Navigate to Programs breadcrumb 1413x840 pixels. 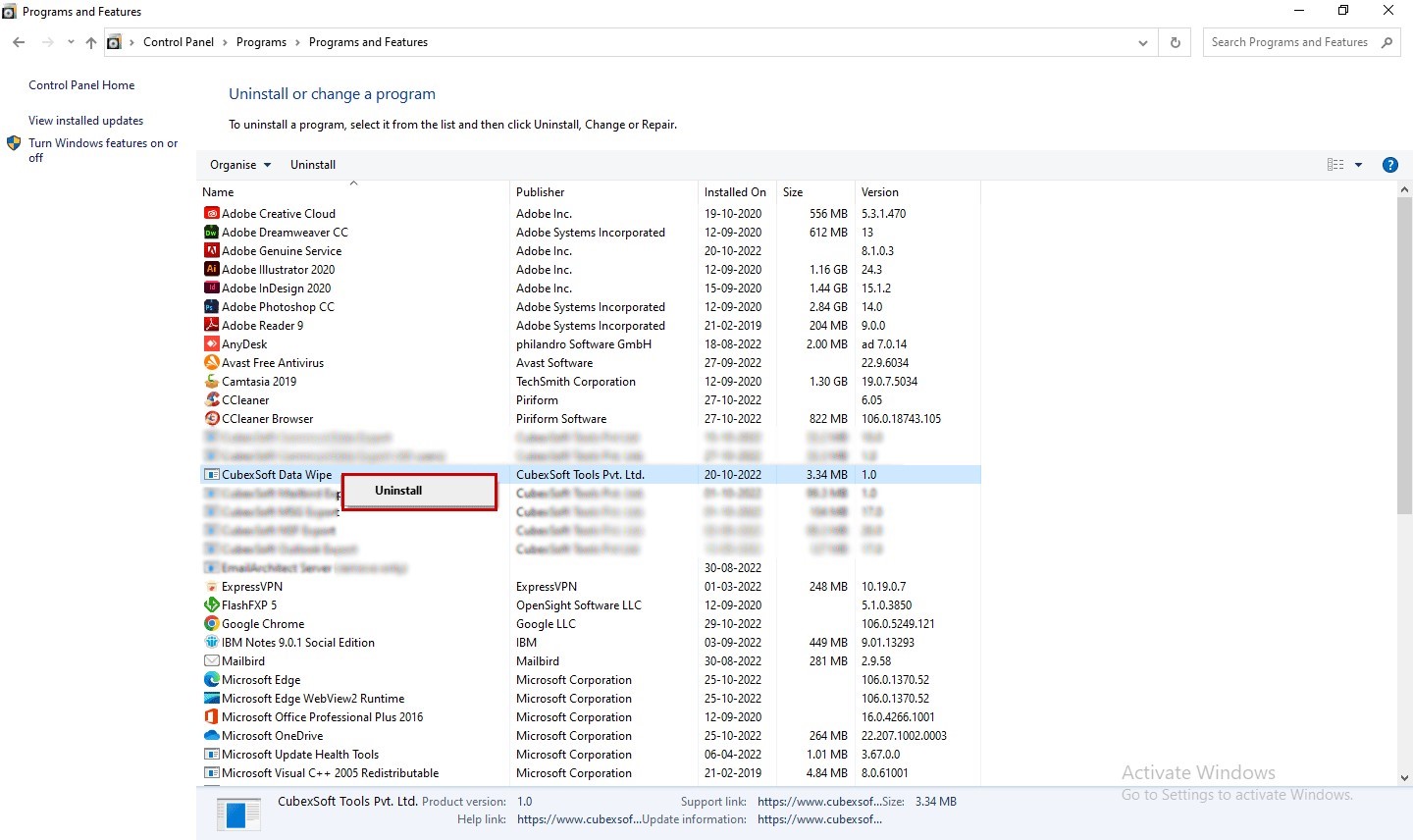pos(261,42)
